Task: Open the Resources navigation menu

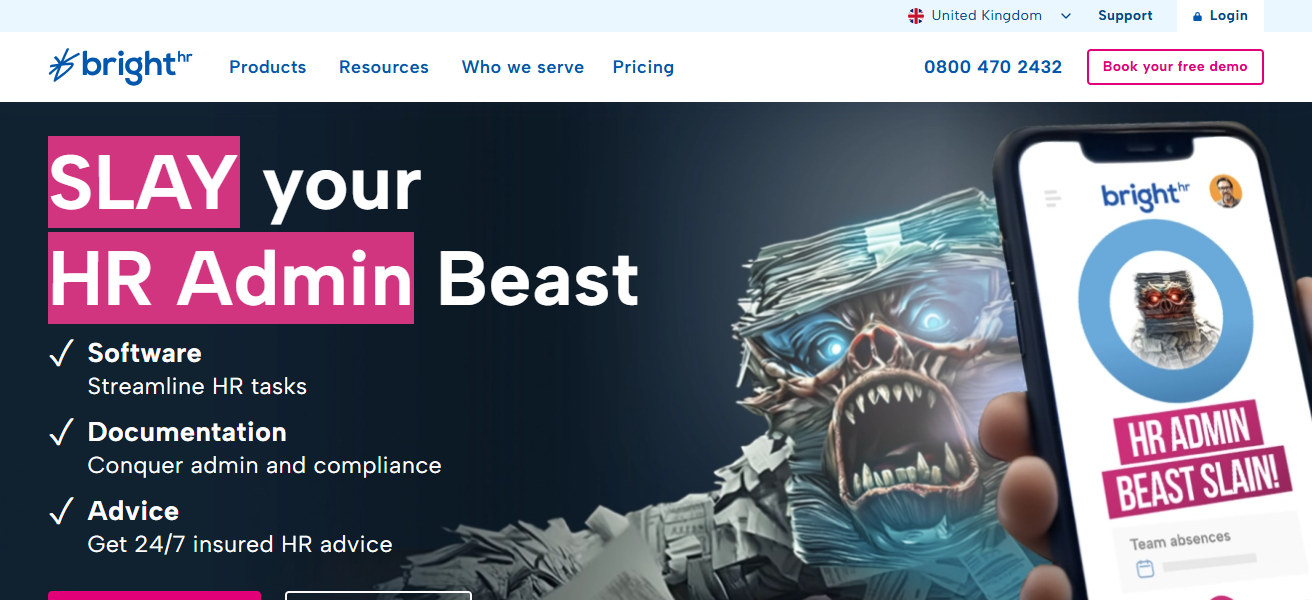Action: pyautogui.click(x=384, y=67)
